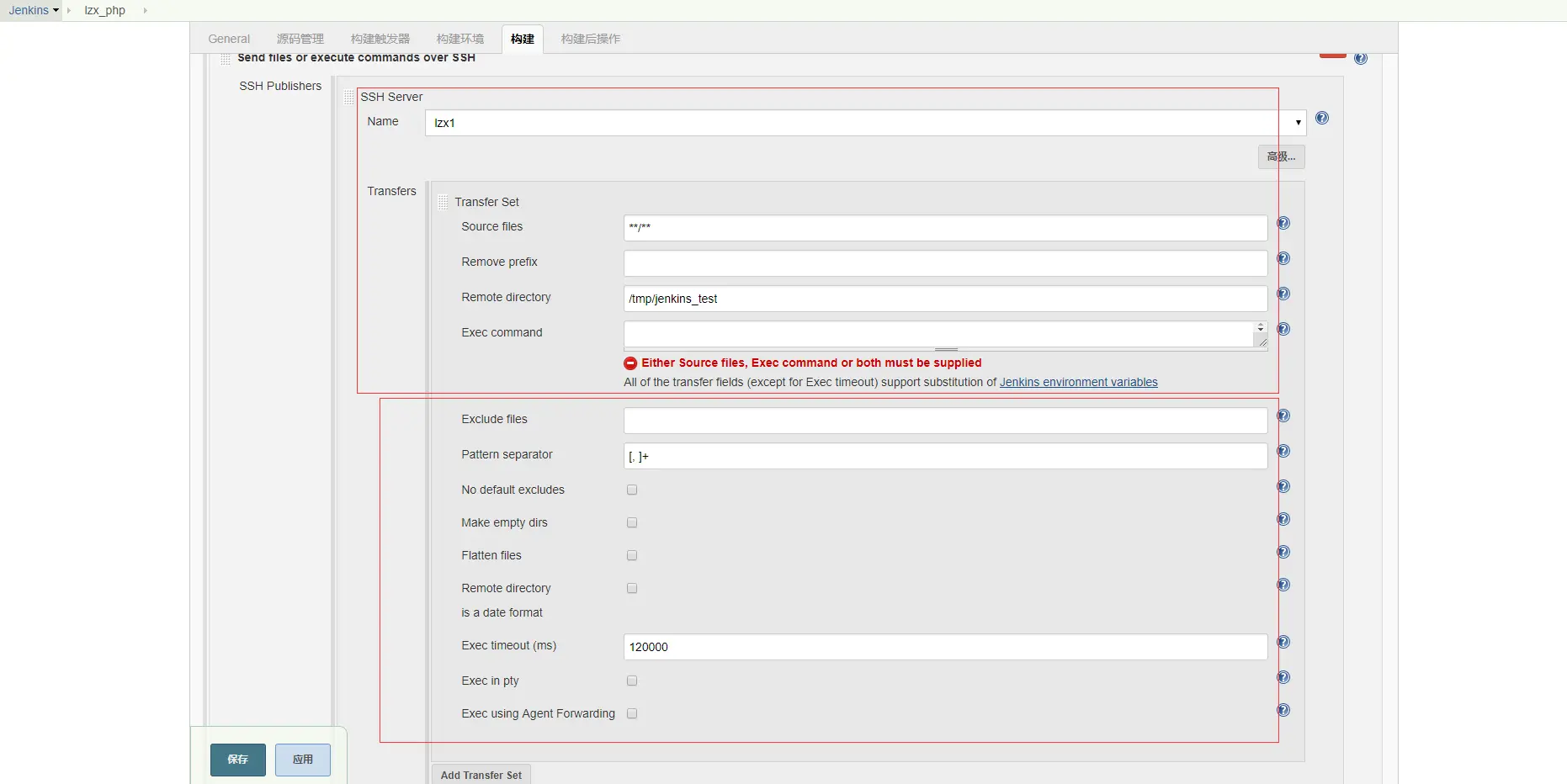
Task: Click the 'Transfers' label
Action: pyautogui.click(x=391, y=191)
